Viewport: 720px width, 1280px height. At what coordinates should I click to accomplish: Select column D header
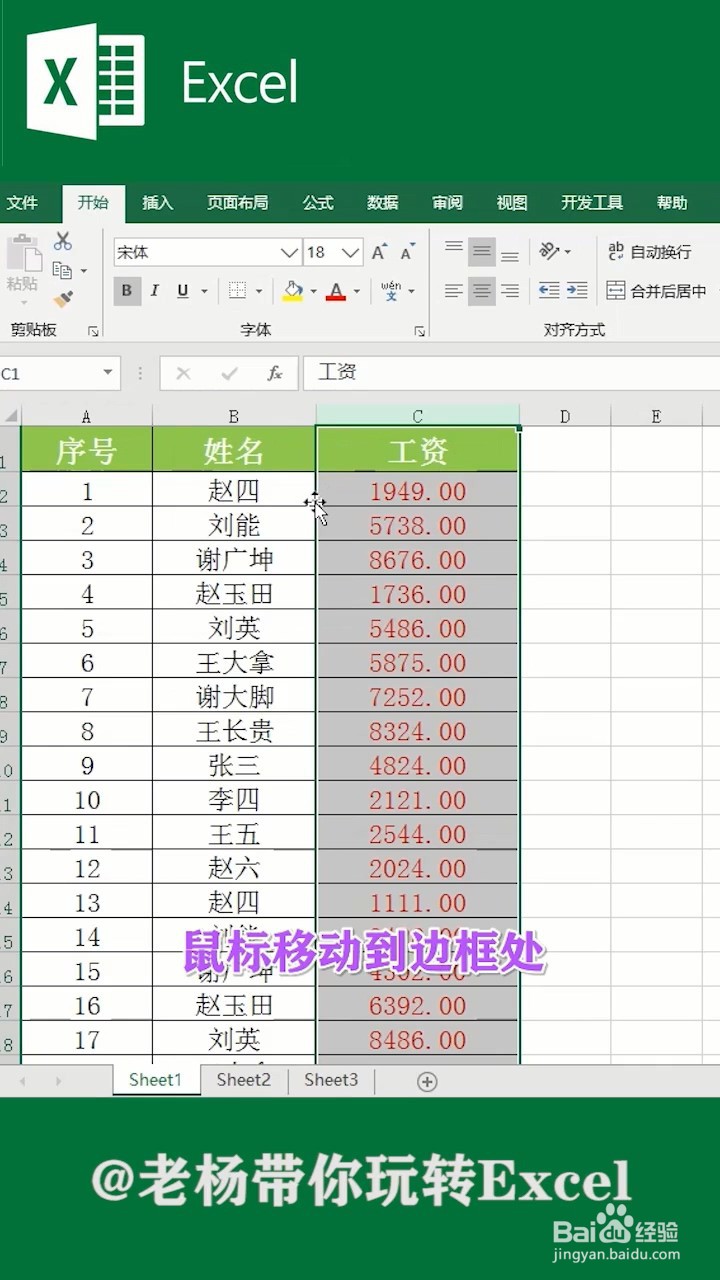point(565,416)
